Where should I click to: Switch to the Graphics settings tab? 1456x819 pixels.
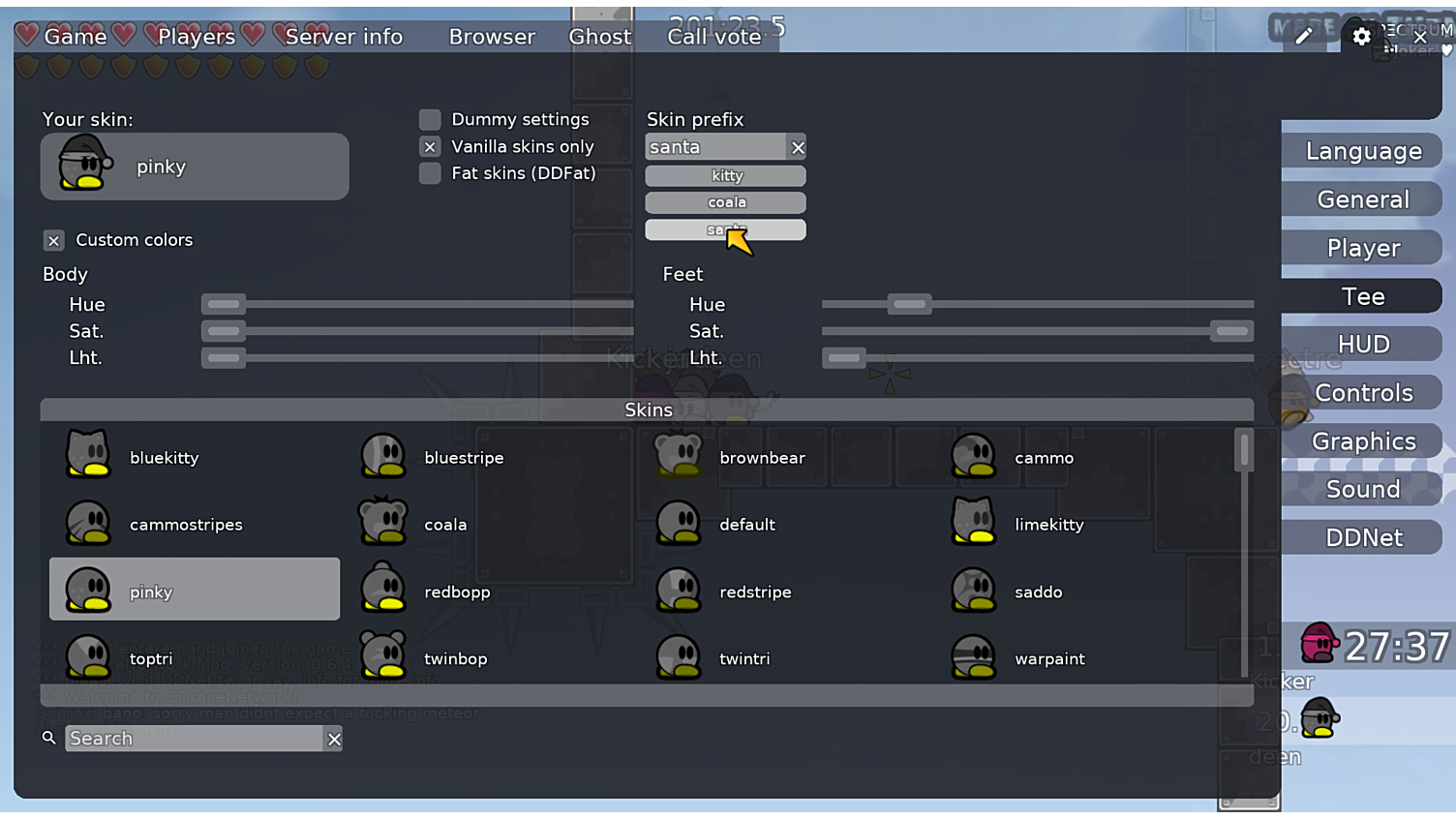click(x=1362, y=441)
